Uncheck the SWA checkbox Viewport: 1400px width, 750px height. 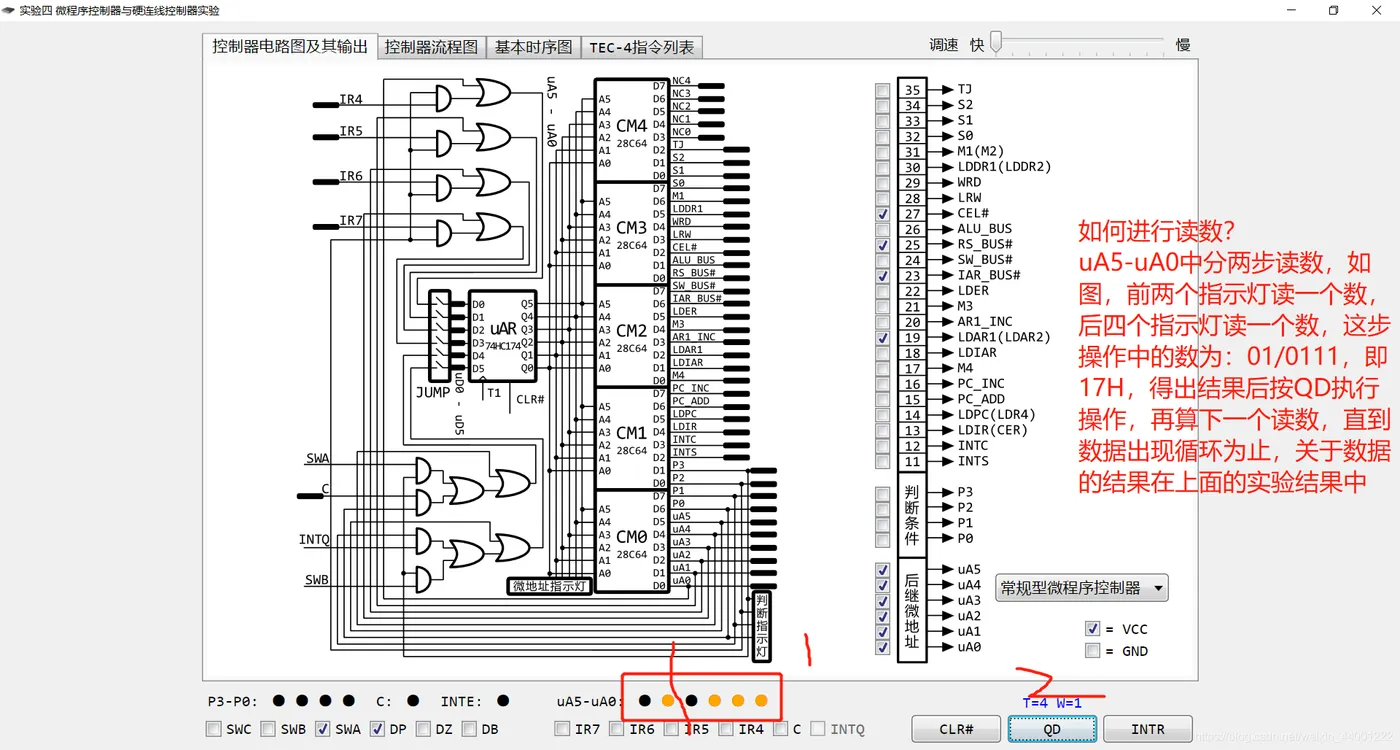[323, 729]
